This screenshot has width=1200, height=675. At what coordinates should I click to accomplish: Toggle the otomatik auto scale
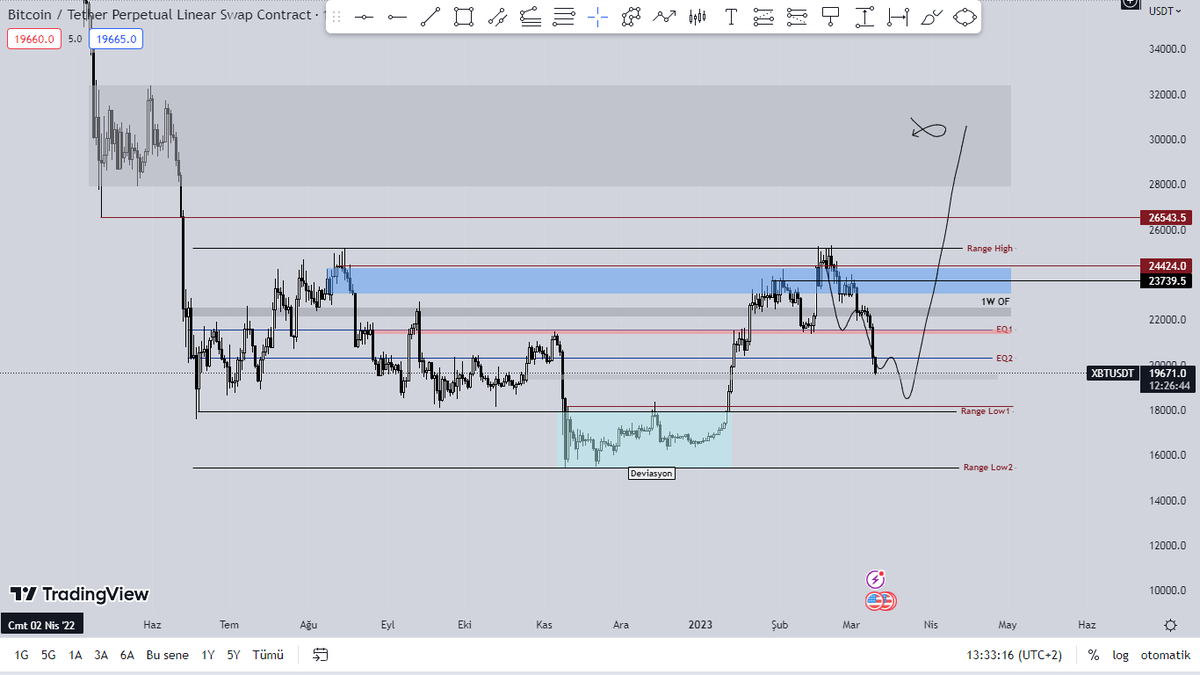pos(1165,655)
